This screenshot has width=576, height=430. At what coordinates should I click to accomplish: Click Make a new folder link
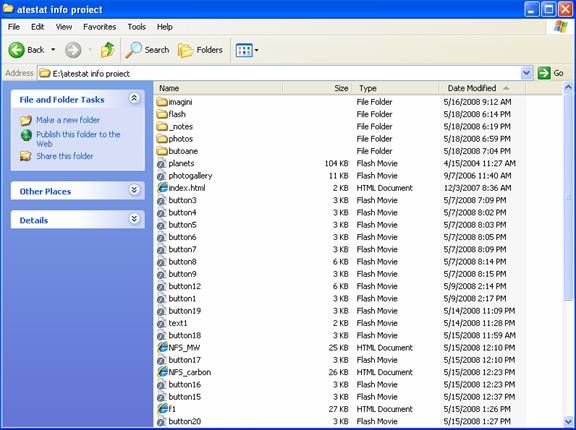point(68,120)
